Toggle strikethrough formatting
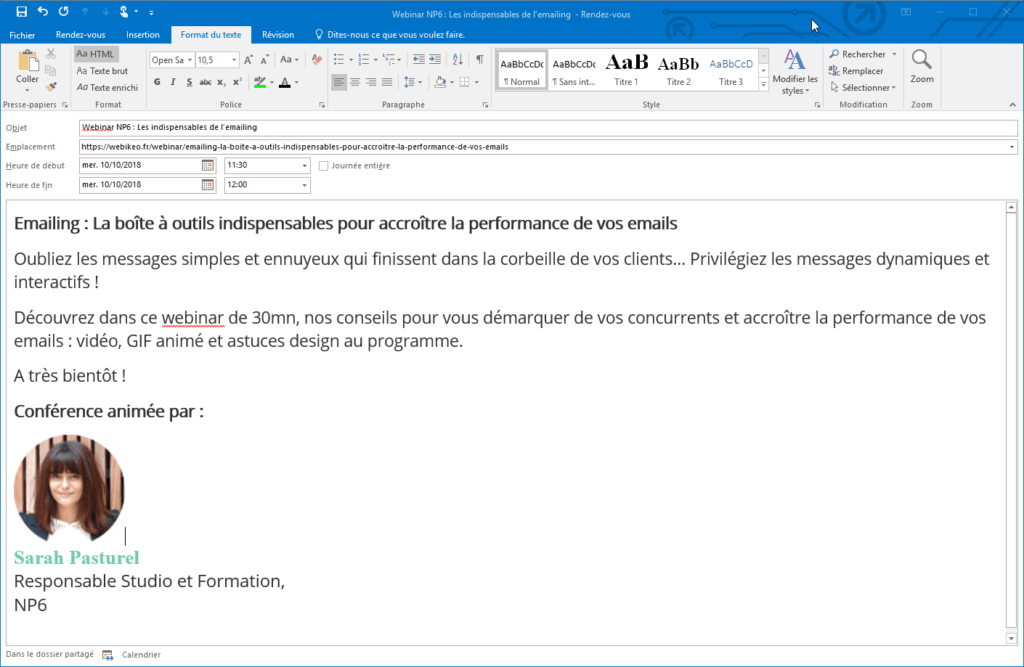This screenshot has height=667, width=1024. [205, 82]
